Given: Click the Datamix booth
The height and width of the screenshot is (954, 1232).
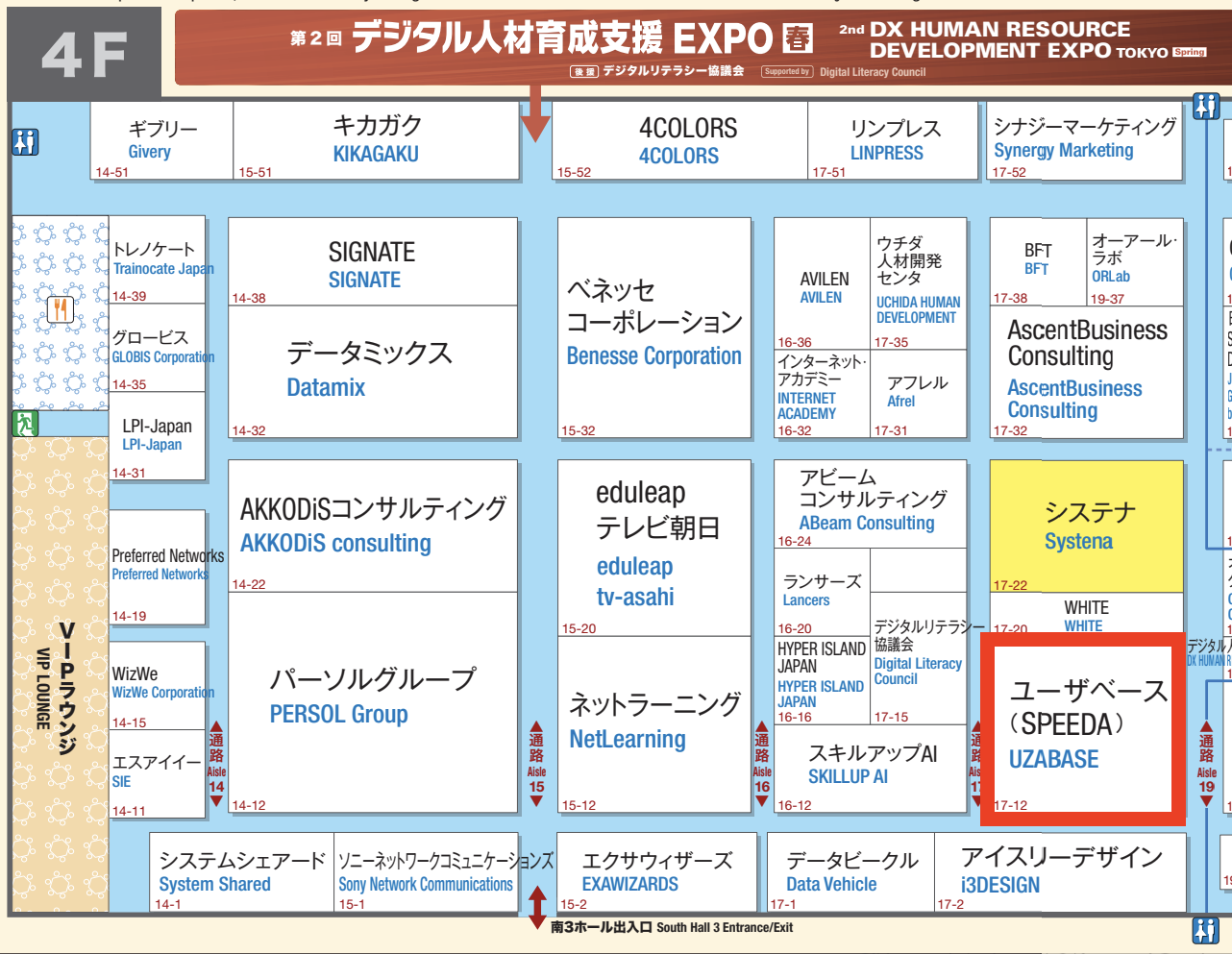Looking at the screenshot, I should 373,373.
